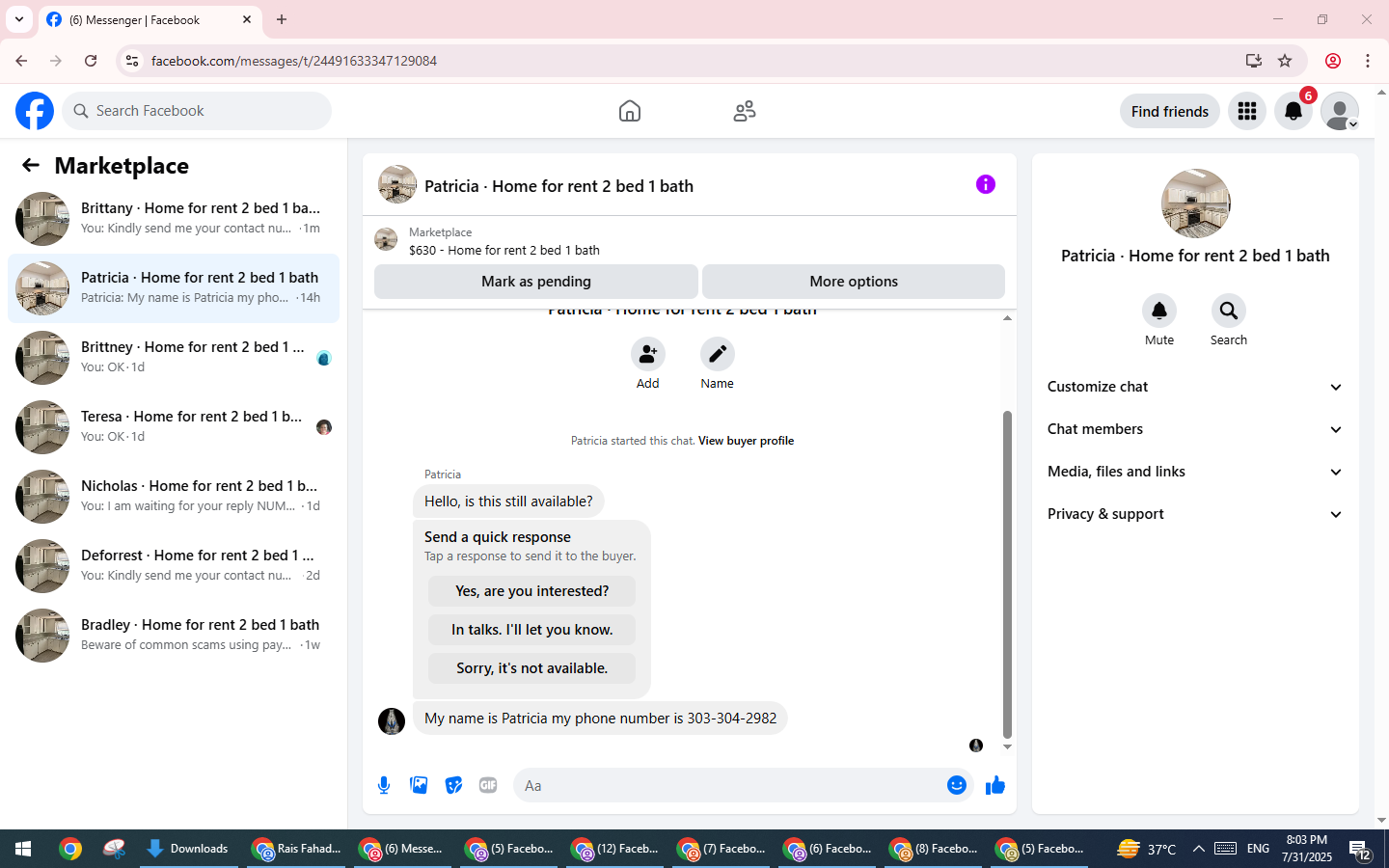Search in conversation magnifier icon
The image size is (1389, 868).
(x=1229, y=311)
